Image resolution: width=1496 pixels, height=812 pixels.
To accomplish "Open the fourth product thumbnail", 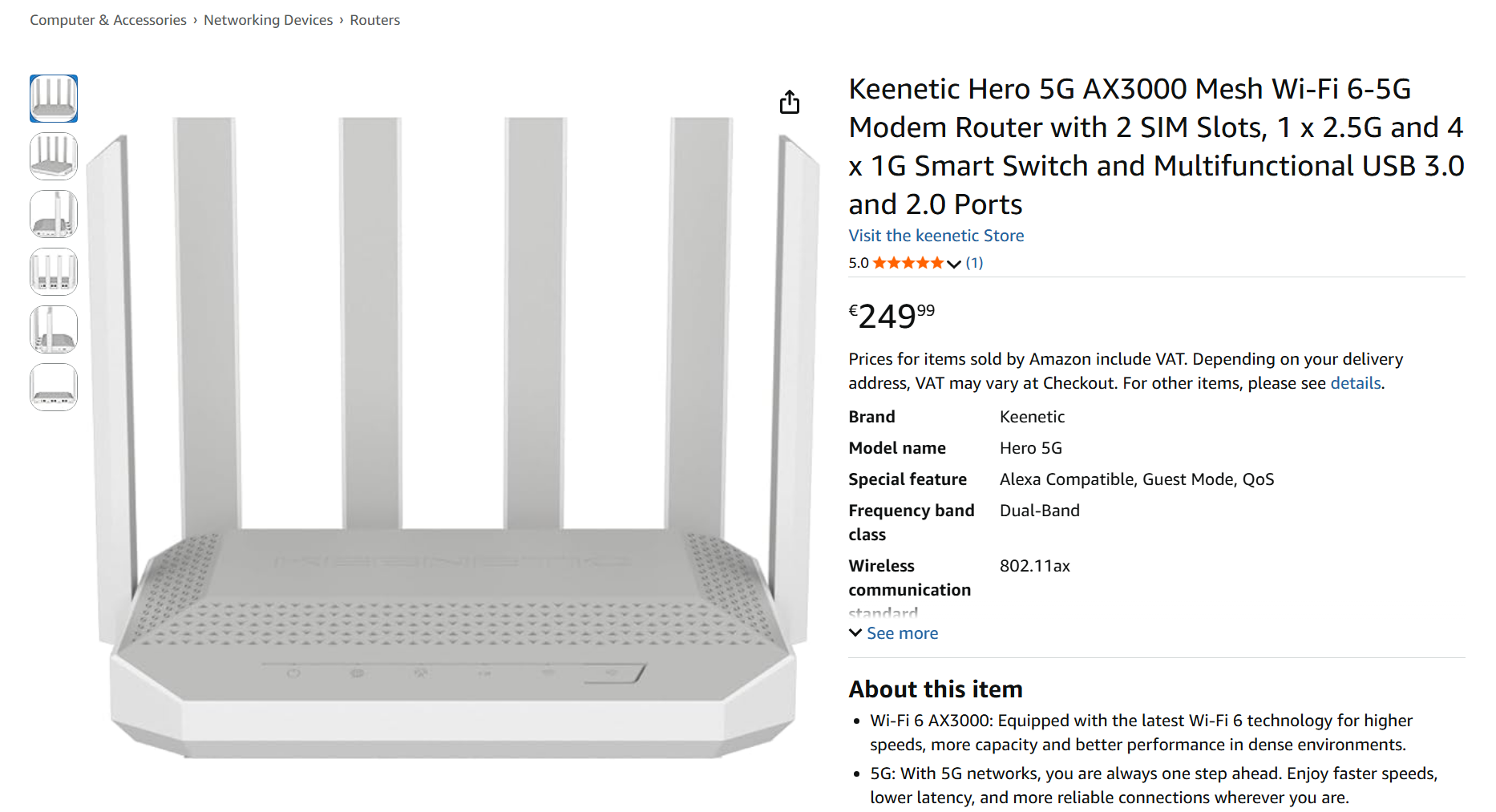I will tap(54, 272).
